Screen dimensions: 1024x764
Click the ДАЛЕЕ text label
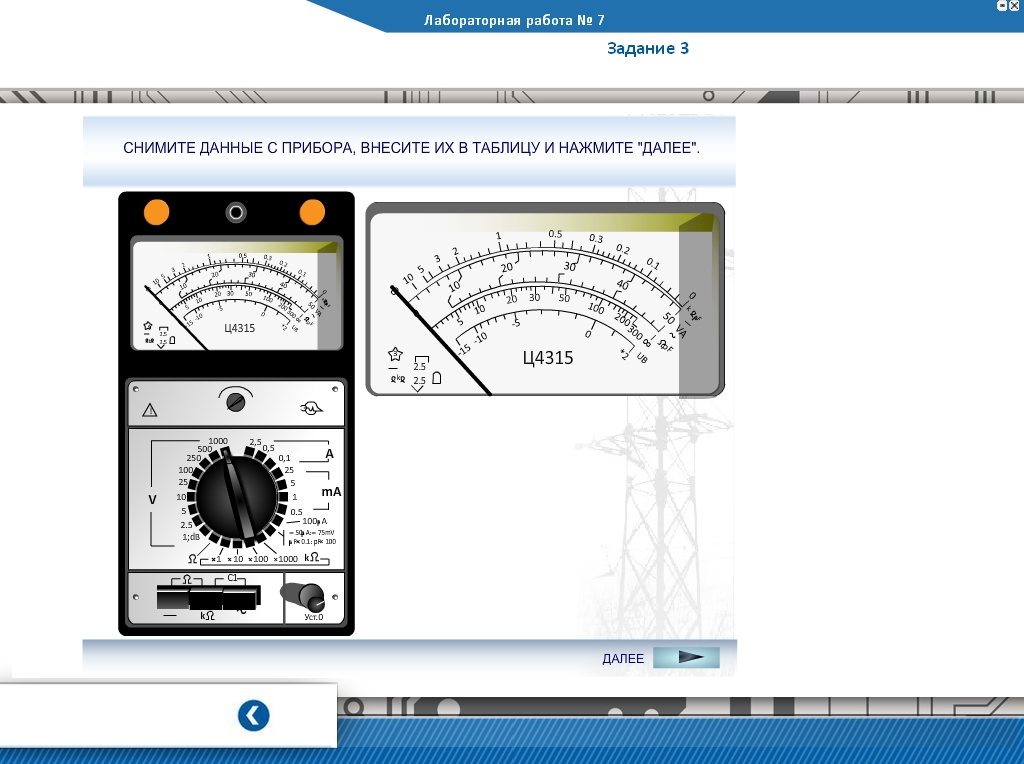pos(623,659)
